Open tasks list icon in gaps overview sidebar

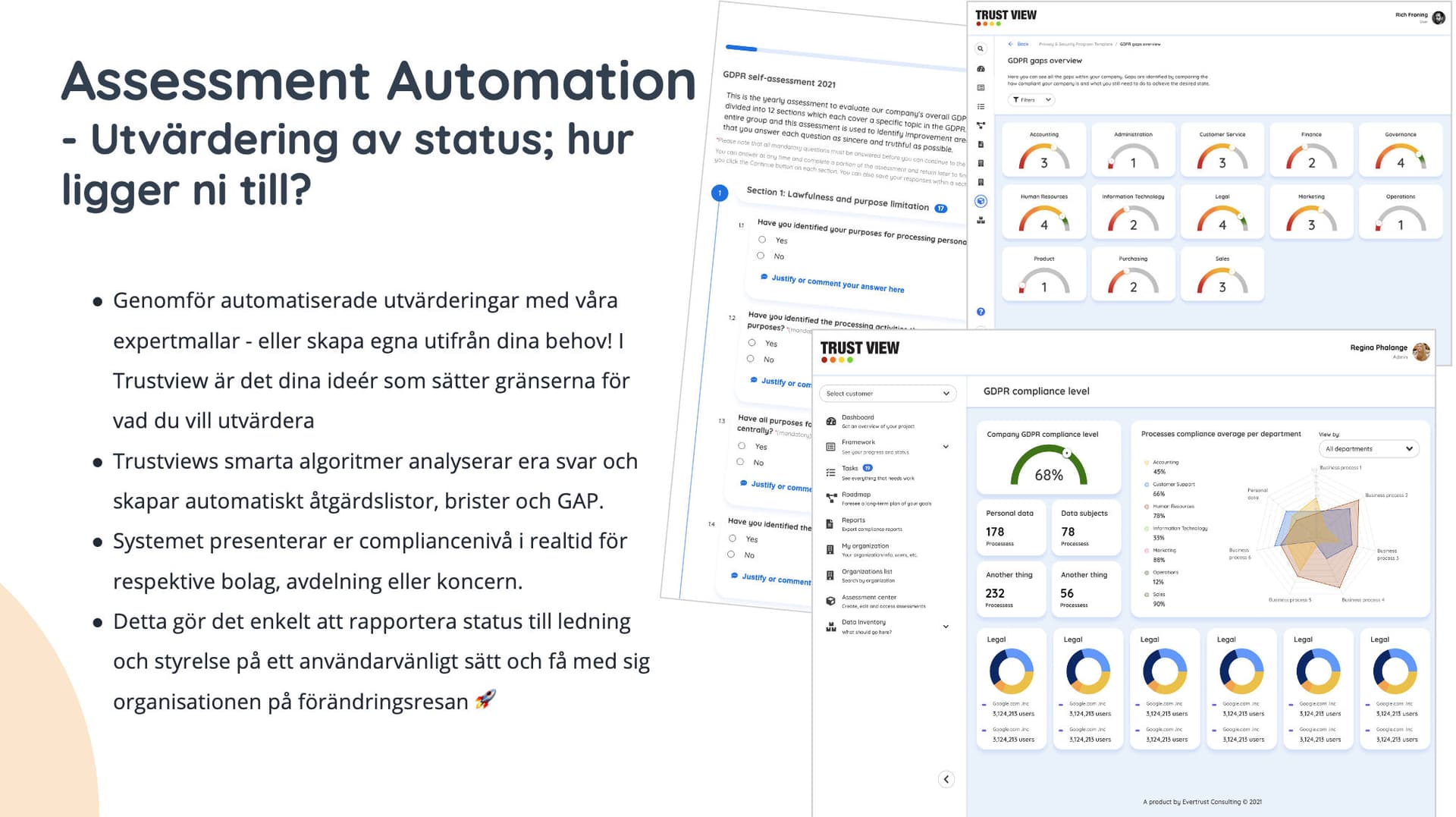(981, 107)
